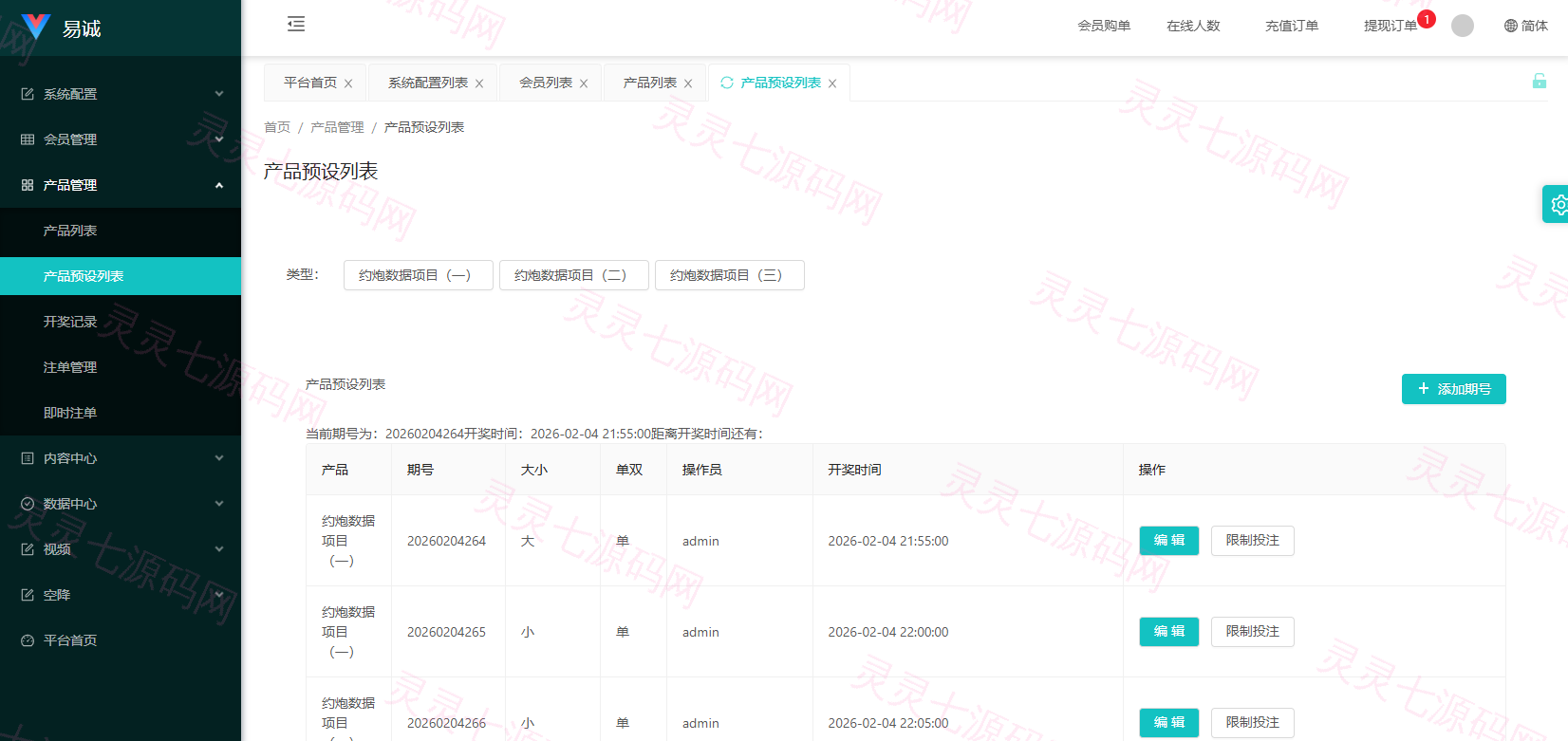Viewport: 1568px width, 741px height.
Task: Switch language via the 简体 globe
Action: coord(1526,26)
